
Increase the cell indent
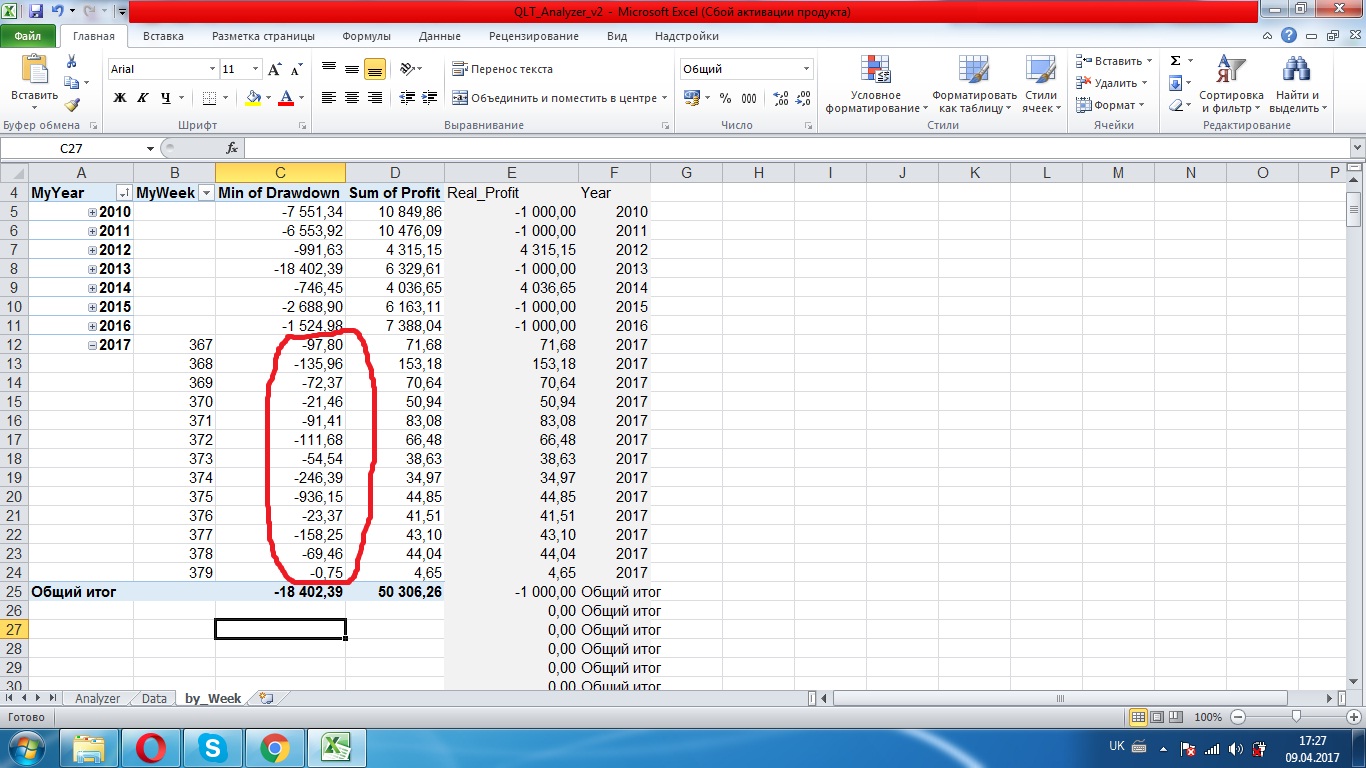[x=430, y=98]
